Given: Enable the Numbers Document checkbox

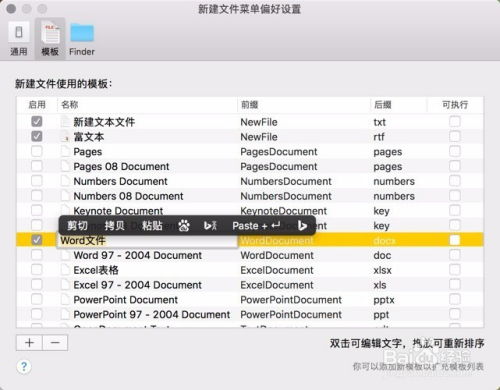Looking at the screenshot, I should (x=37, y=181).
